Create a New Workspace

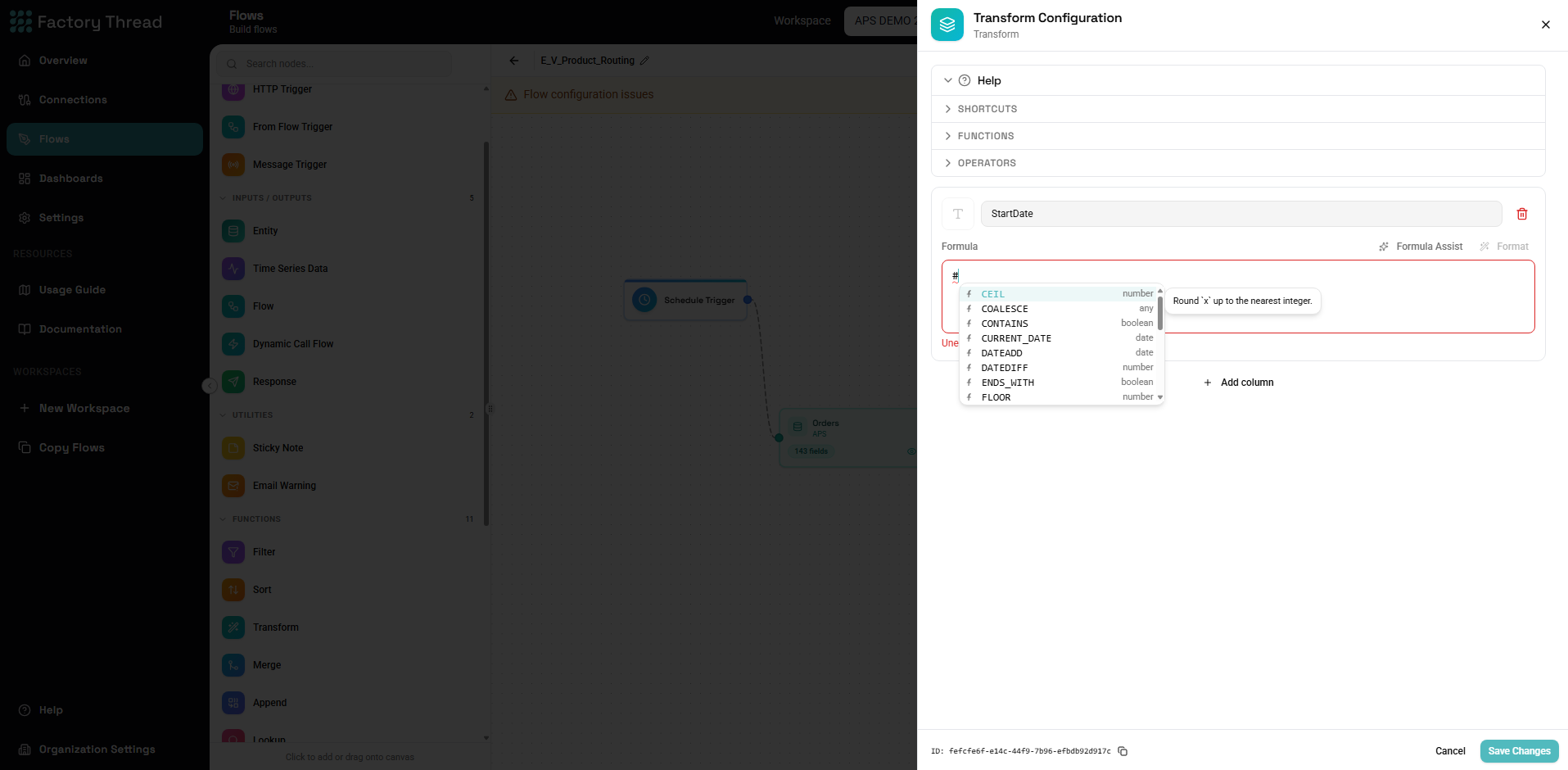(105, 408)
